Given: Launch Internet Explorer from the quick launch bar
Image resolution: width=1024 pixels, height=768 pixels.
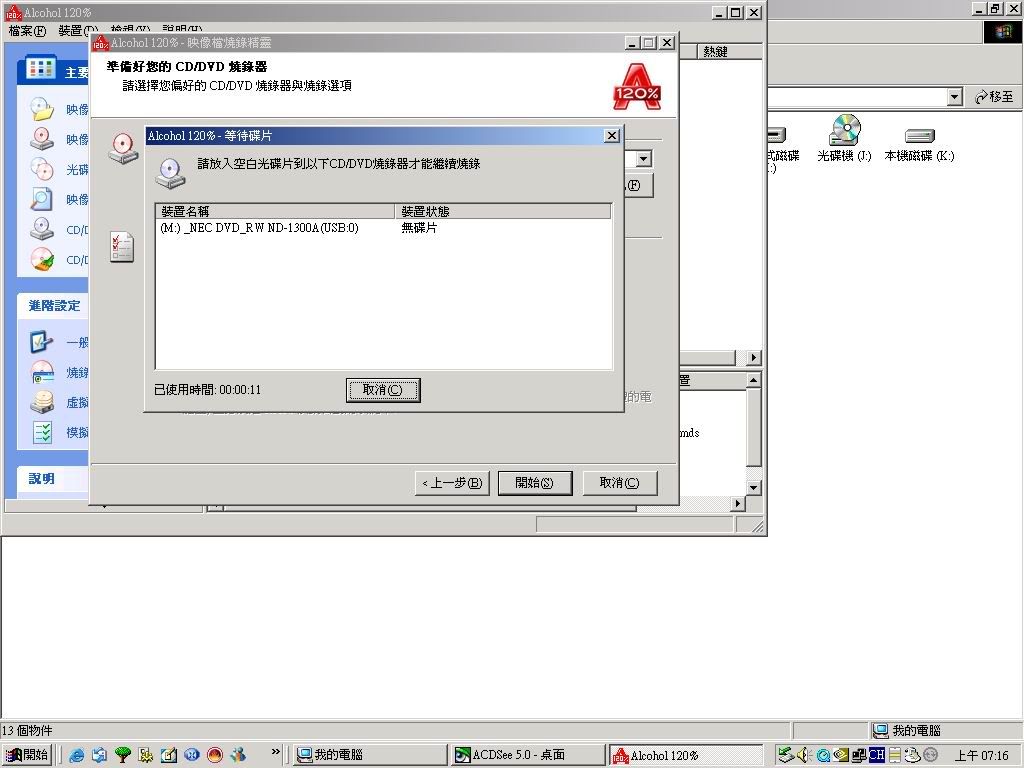Looking at the screenshot, I should coord(76,756).
